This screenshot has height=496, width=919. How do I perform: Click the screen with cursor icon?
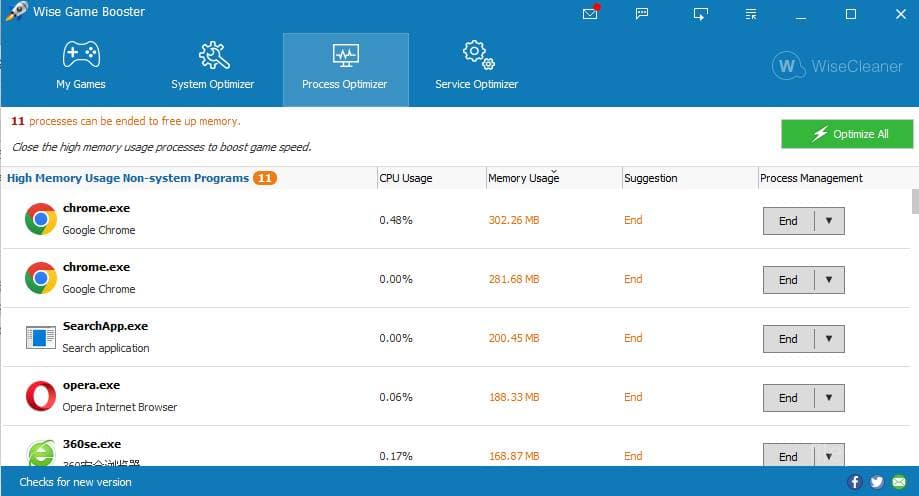[700, 14]
